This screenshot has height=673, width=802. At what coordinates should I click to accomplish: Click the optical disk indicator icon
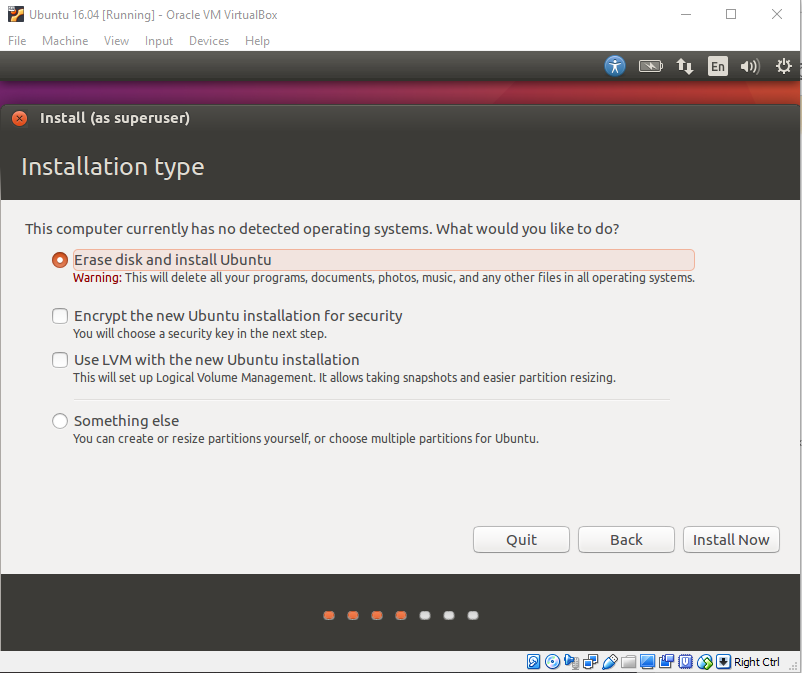(552, 662)
